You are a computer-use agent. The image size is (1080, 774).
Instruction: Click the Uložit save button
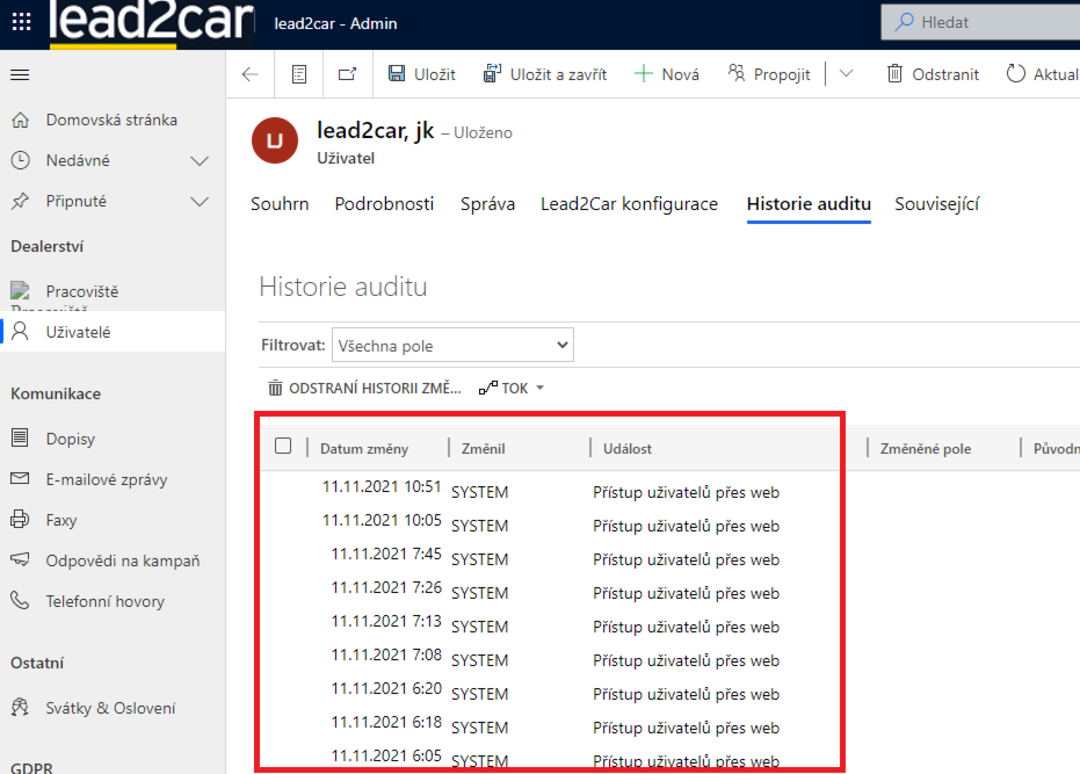click(421, 74)
